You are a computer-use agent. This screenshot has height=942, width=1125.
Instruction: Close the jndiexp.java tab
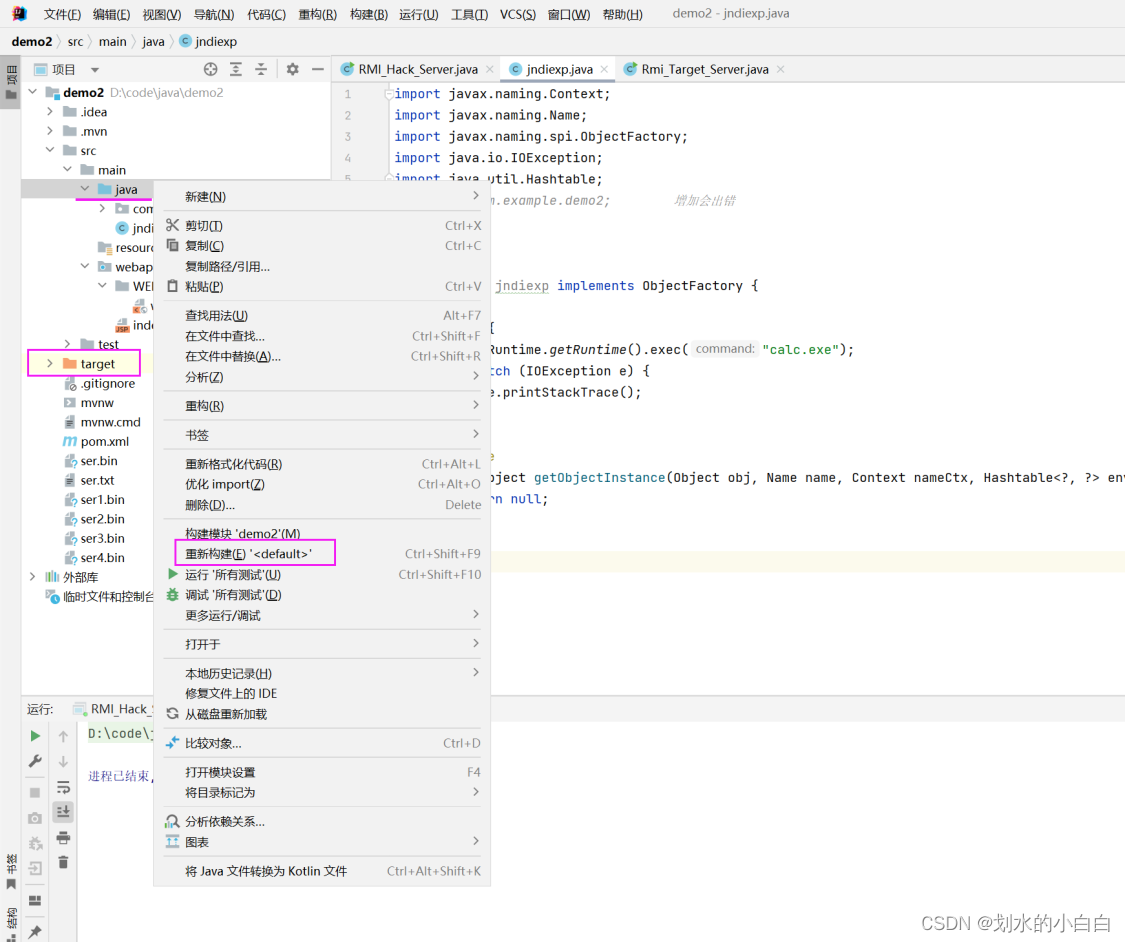pos(604,69)
